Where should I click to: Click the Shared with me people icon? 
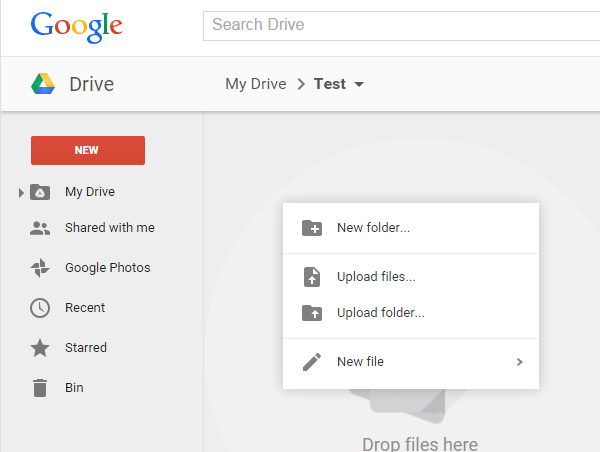40,228
